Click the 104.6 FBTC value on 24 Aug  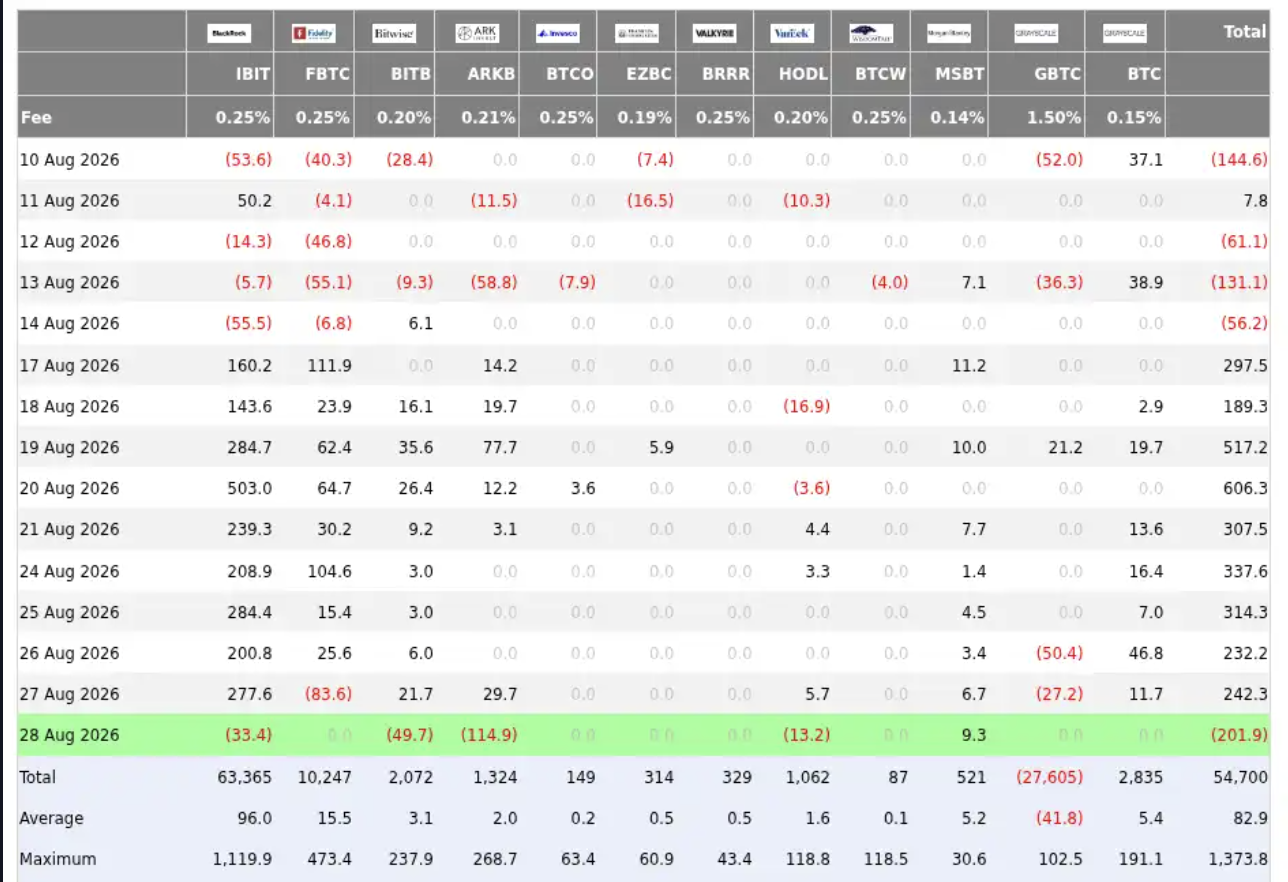click(330, 572)
